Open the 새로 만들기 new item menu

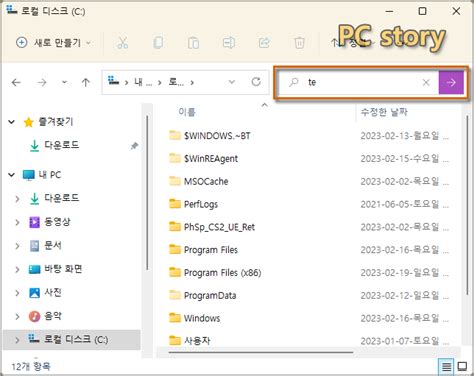[53, 43]
